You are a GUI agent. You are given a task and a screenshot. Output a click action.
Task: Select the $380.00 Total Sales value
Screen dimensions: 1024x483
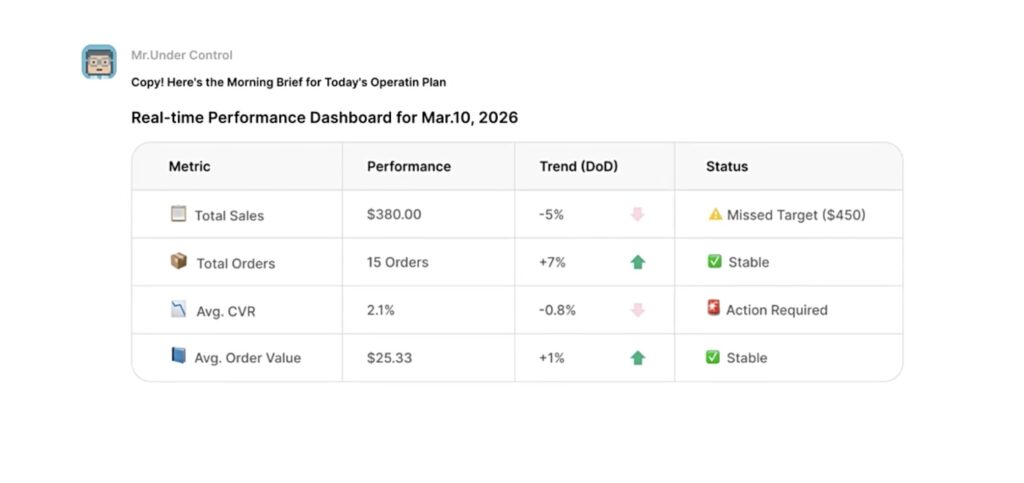tap(394, 214)
